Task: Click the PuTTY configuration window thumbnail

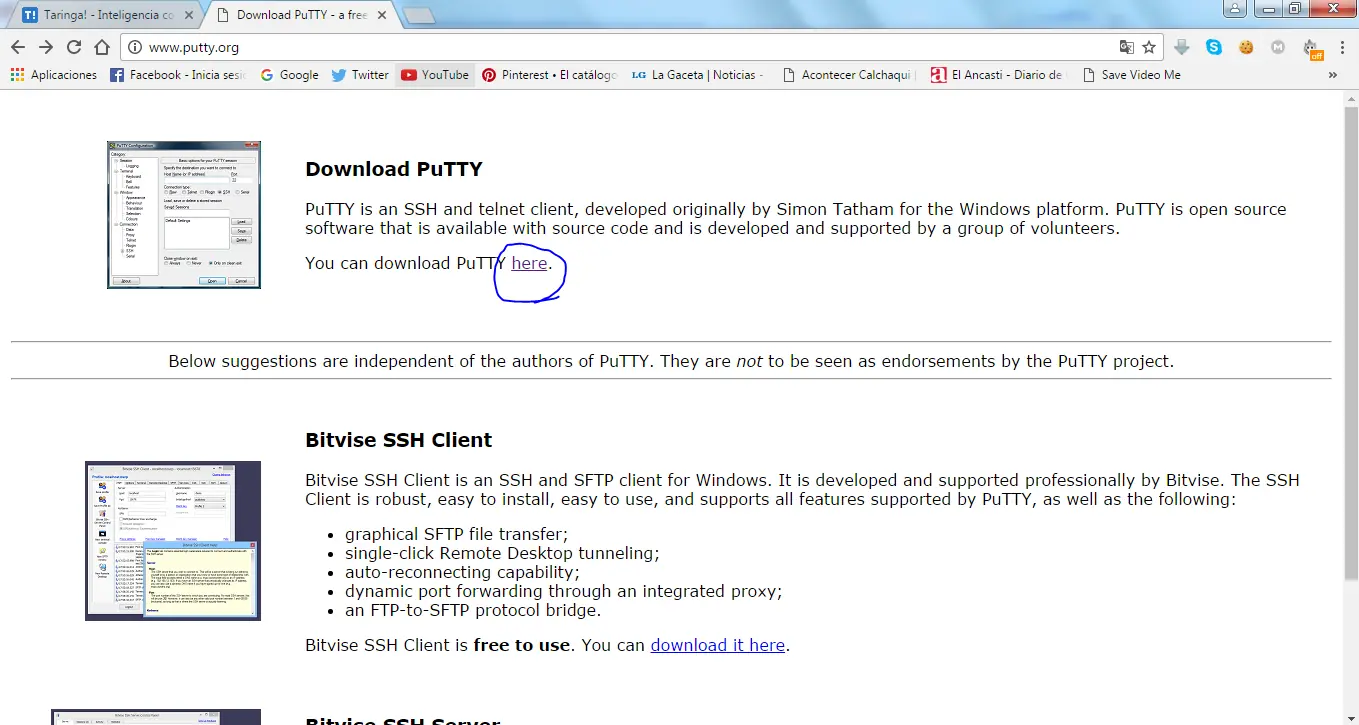Action: [x=184, y=215]
